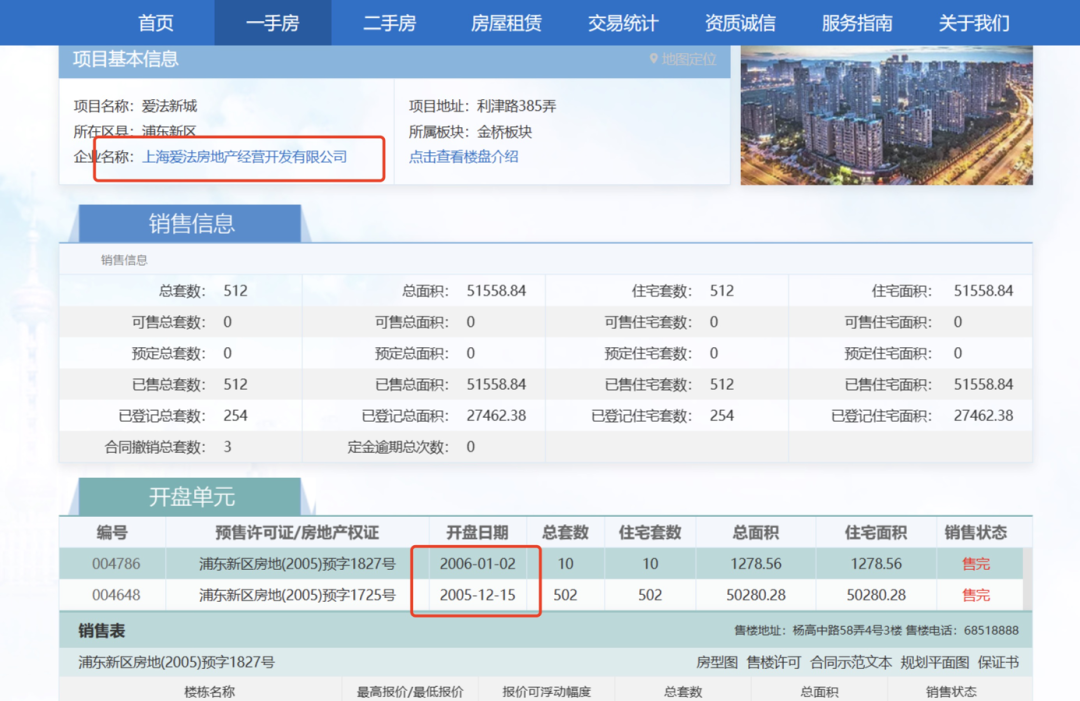Click 点击查看楼盘介绍 link

point(464,157)
